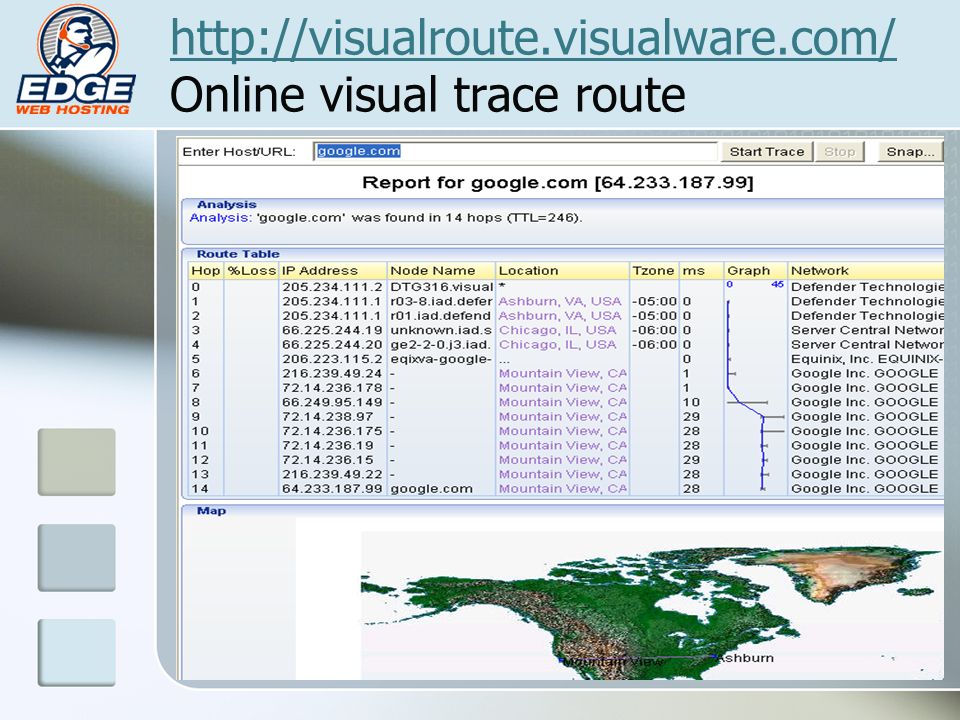The height and width of the screenshot is (720, 960).
Task: Select IP address 206.223.115.2
Action: pyautogui.click(x=332, y=359)
